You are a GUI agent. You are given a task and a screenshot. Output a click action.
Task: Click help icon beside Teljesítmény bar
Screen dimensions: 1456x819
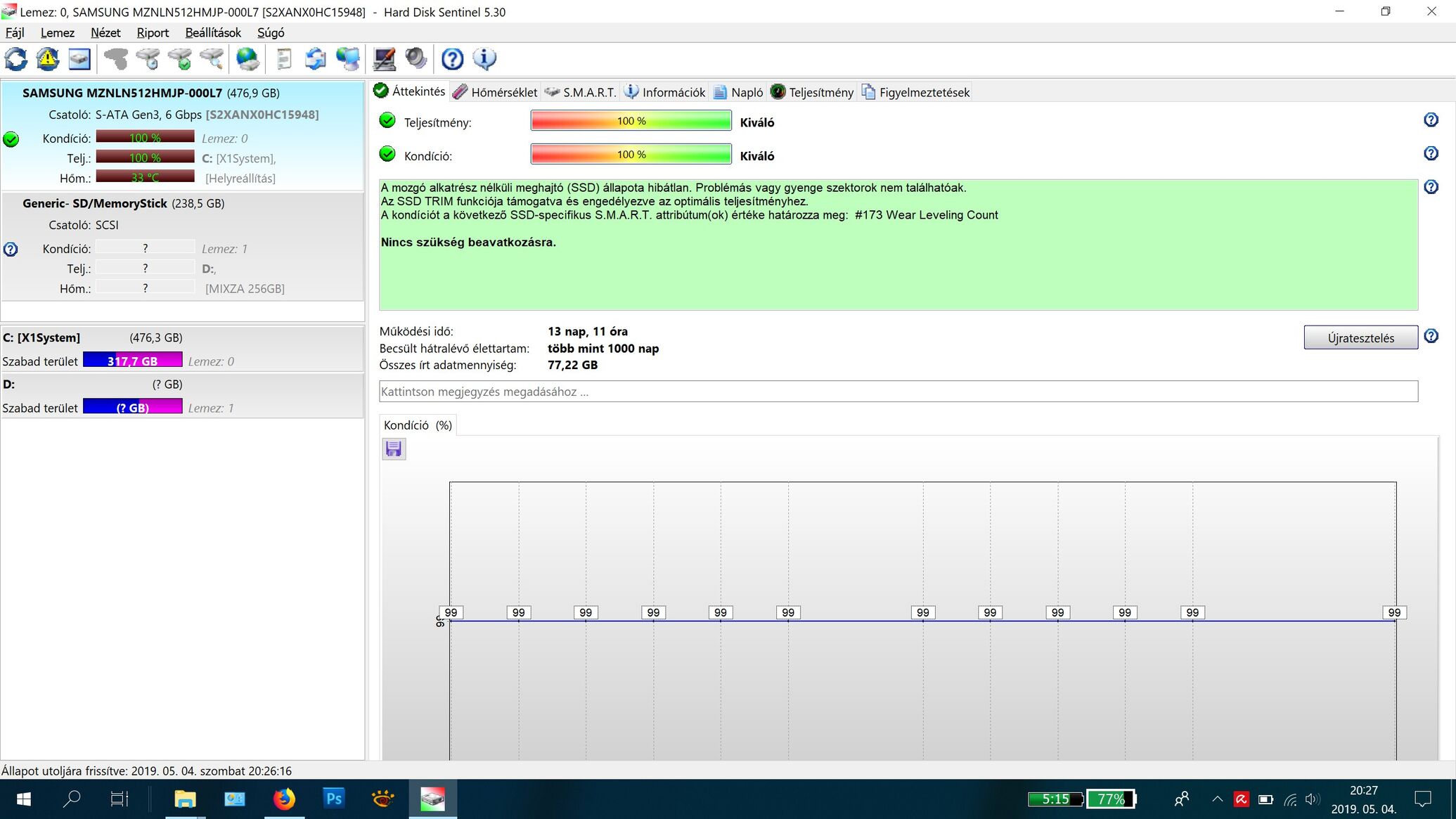point(1431,120)
